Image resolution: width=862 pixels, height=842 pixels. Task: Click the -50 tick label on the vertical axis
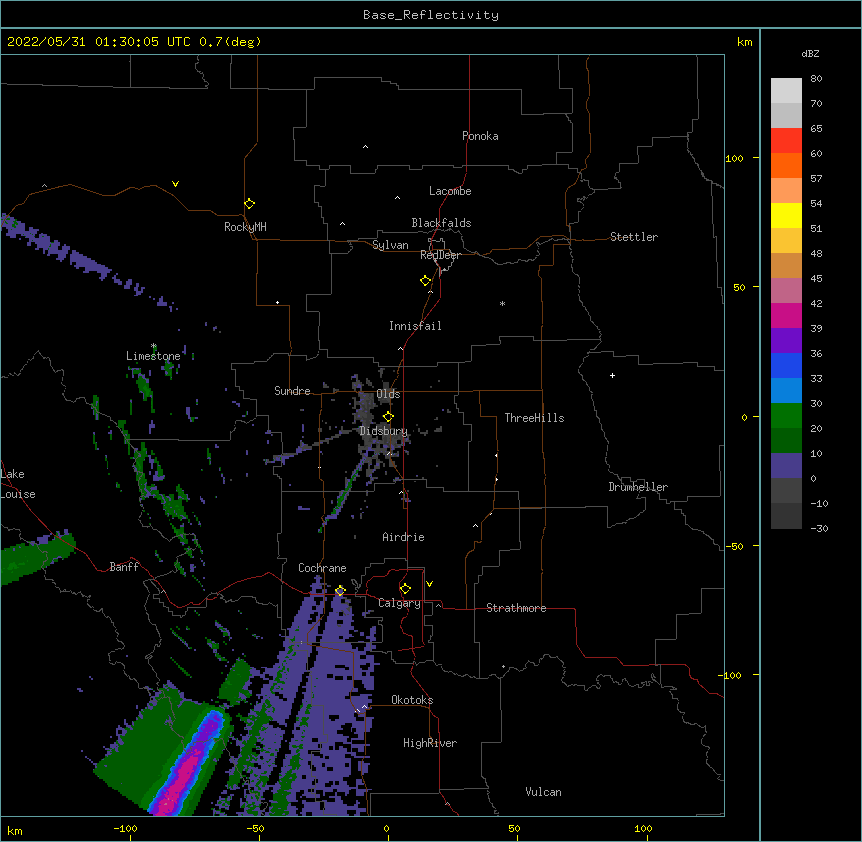tap(734, 546)
